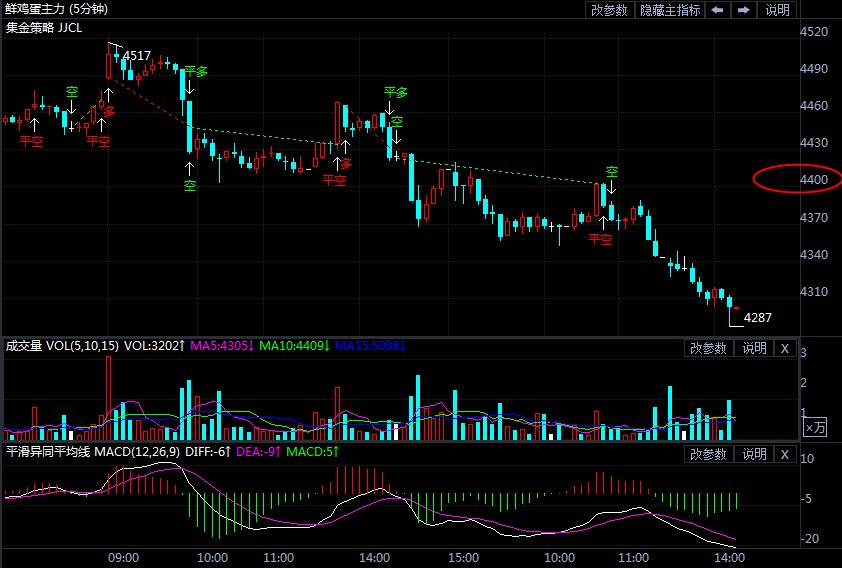Click the left arrow navigation button
Viewport: 842px width, 568px height.
point(718,10)
